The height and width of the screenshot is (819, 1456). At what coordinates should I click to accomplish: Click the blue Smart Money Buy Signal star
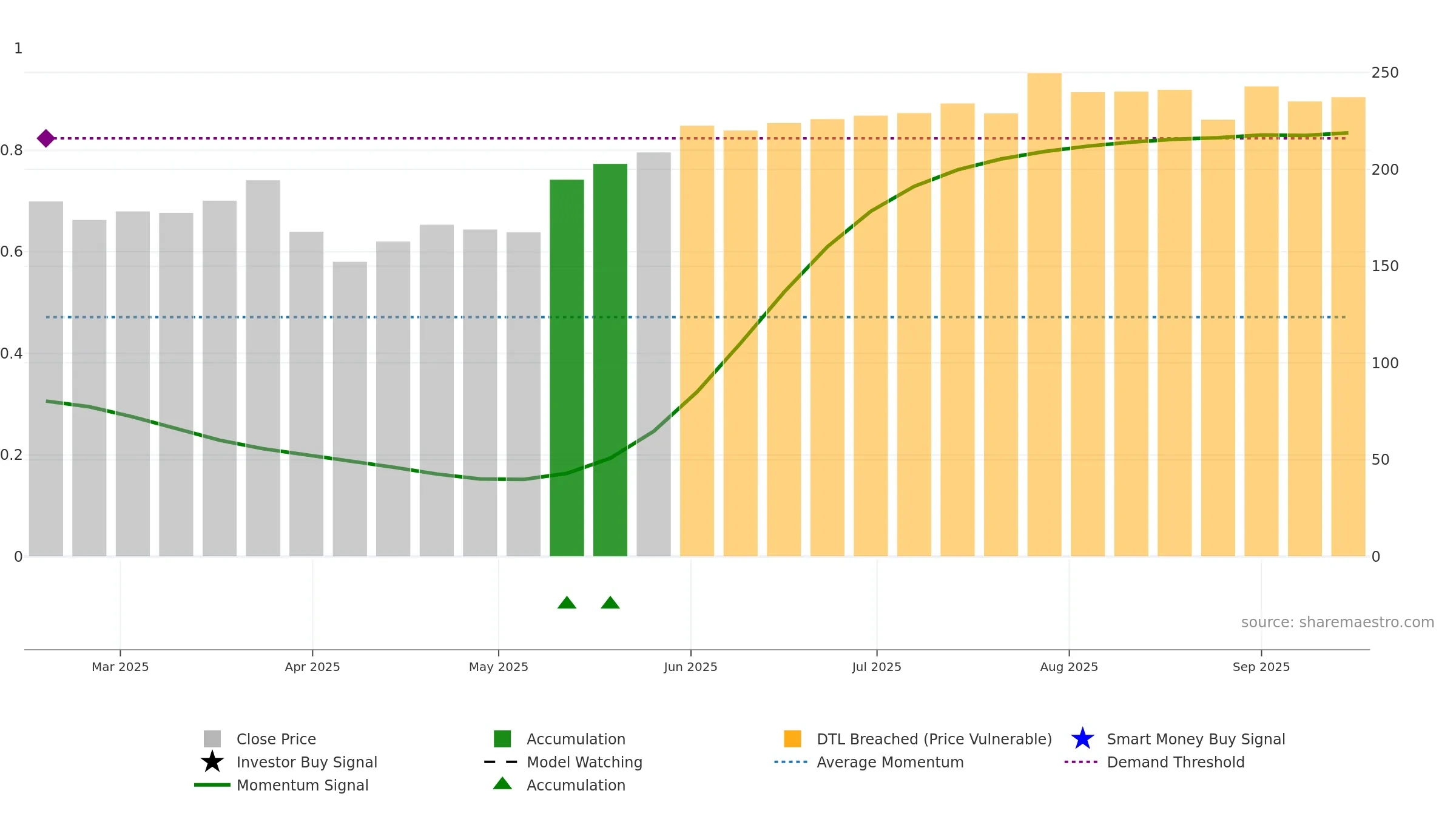pos(1082,739)
